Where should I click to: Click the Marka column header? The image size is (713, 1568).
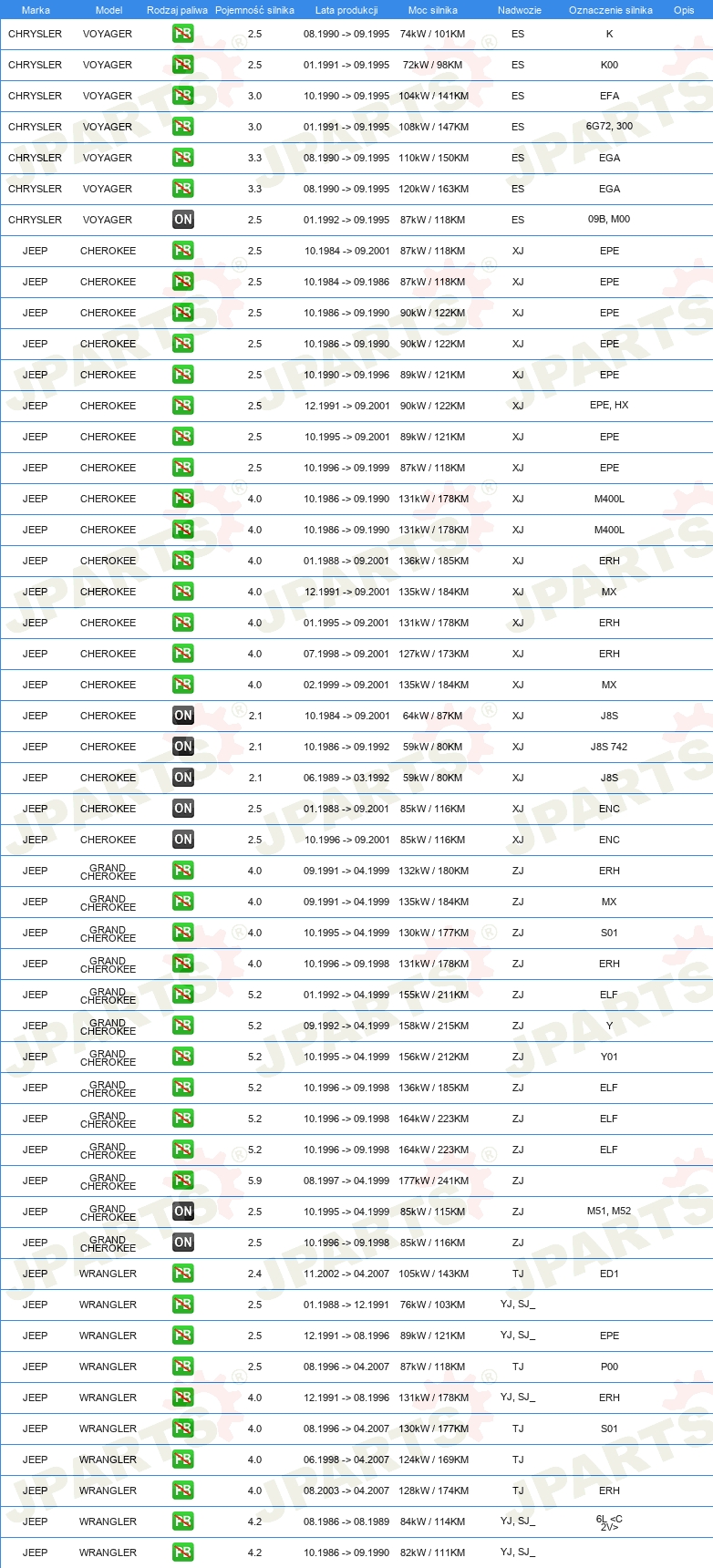[36, 10]
